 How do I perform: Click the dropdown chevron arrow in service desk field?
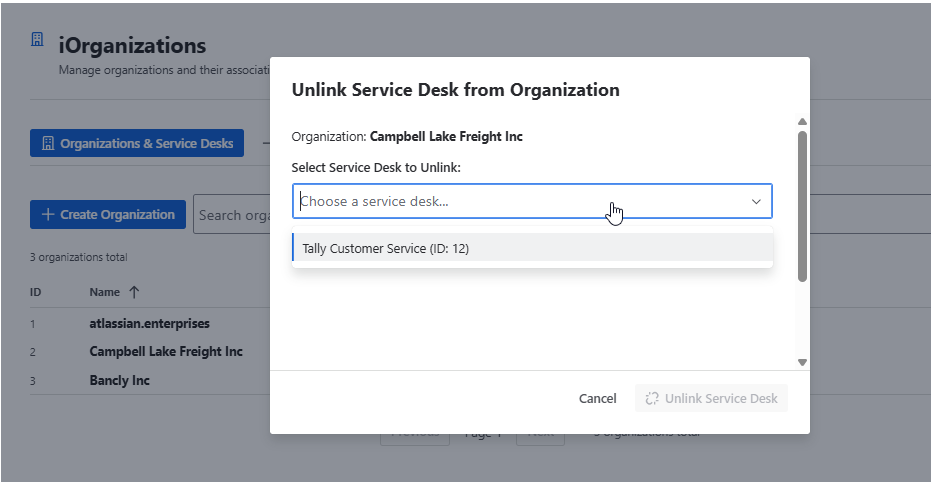(756, 201)
